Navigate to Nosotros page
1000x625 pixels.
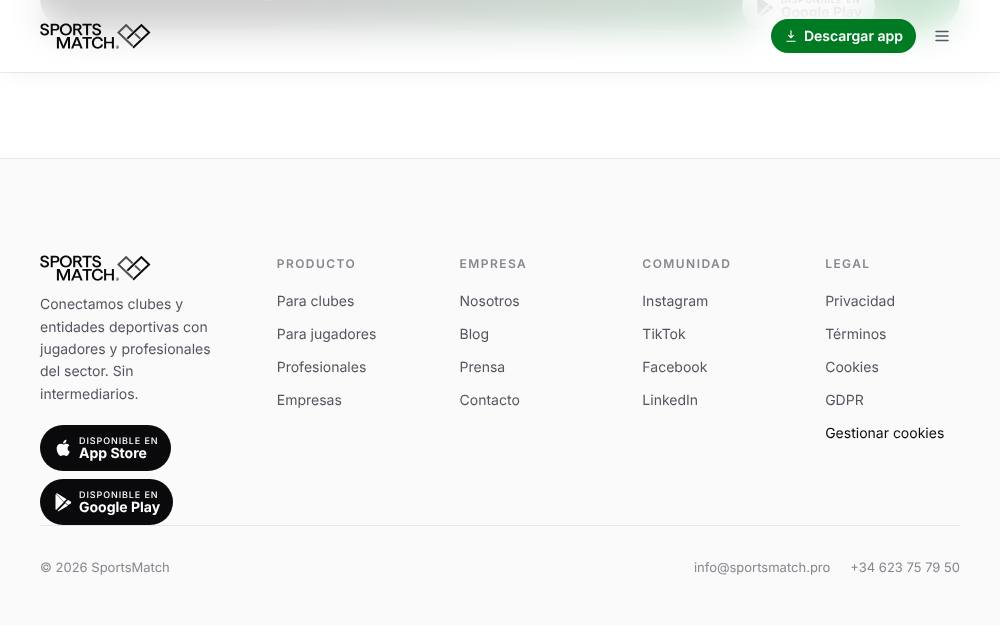pyautogui.click(x=489, y=301)
